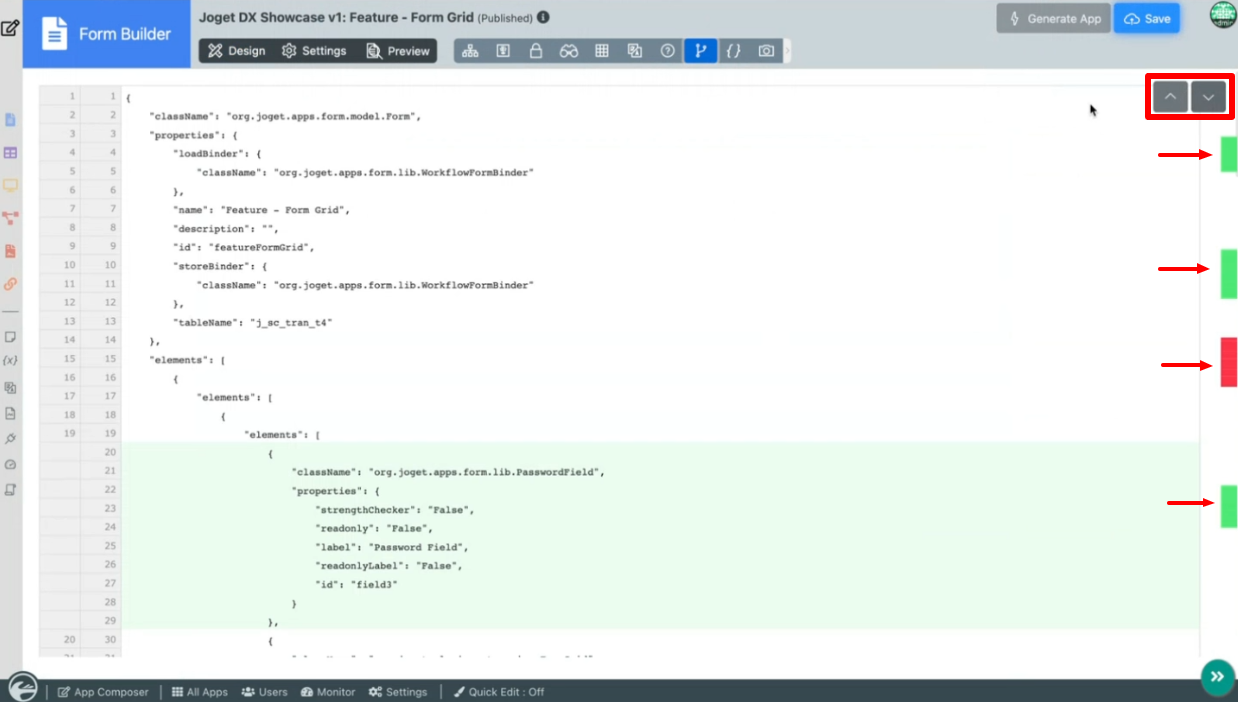Click the line '"label": "Password Field"'
The width and height of the screenshot is (1238, 702).
pyautogui.click(x=391, y=547)
